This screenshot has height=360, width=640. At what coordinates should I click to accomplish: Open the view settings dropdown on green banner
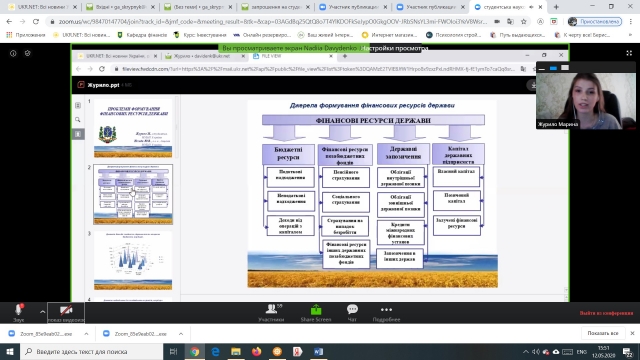395,49
